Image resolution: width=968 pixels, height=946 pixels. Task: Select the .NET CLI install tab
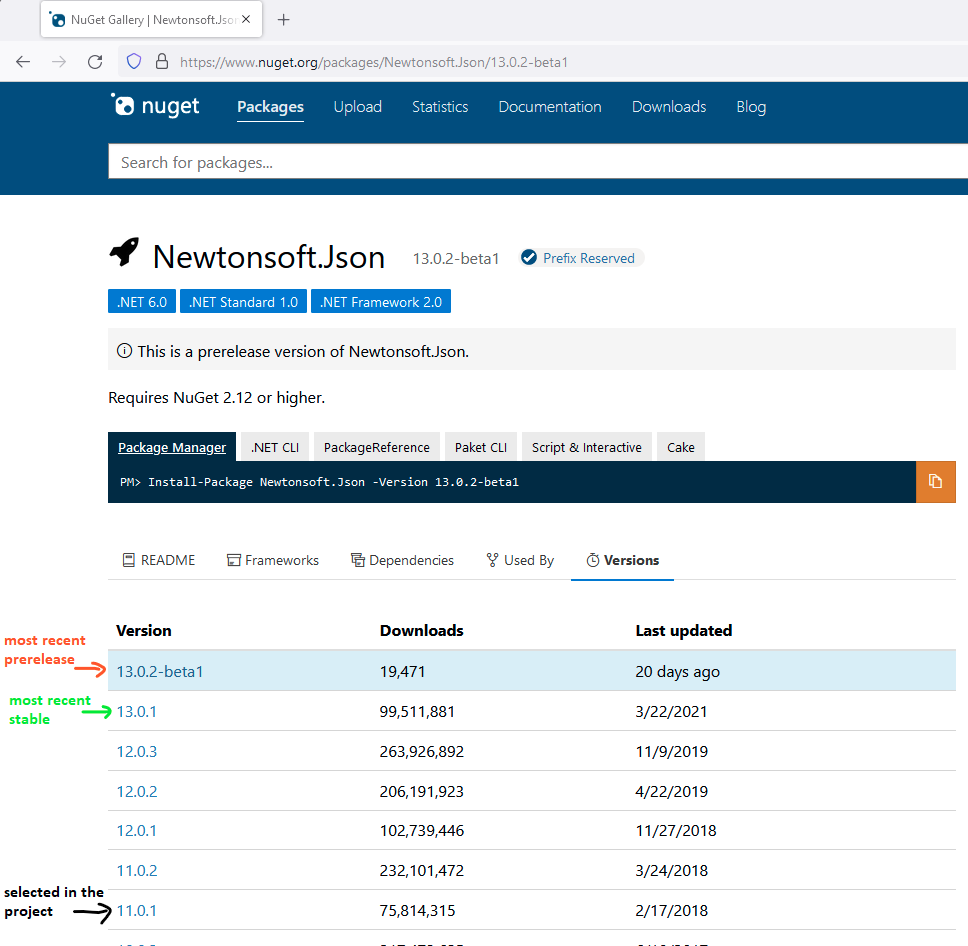(275, 447)
